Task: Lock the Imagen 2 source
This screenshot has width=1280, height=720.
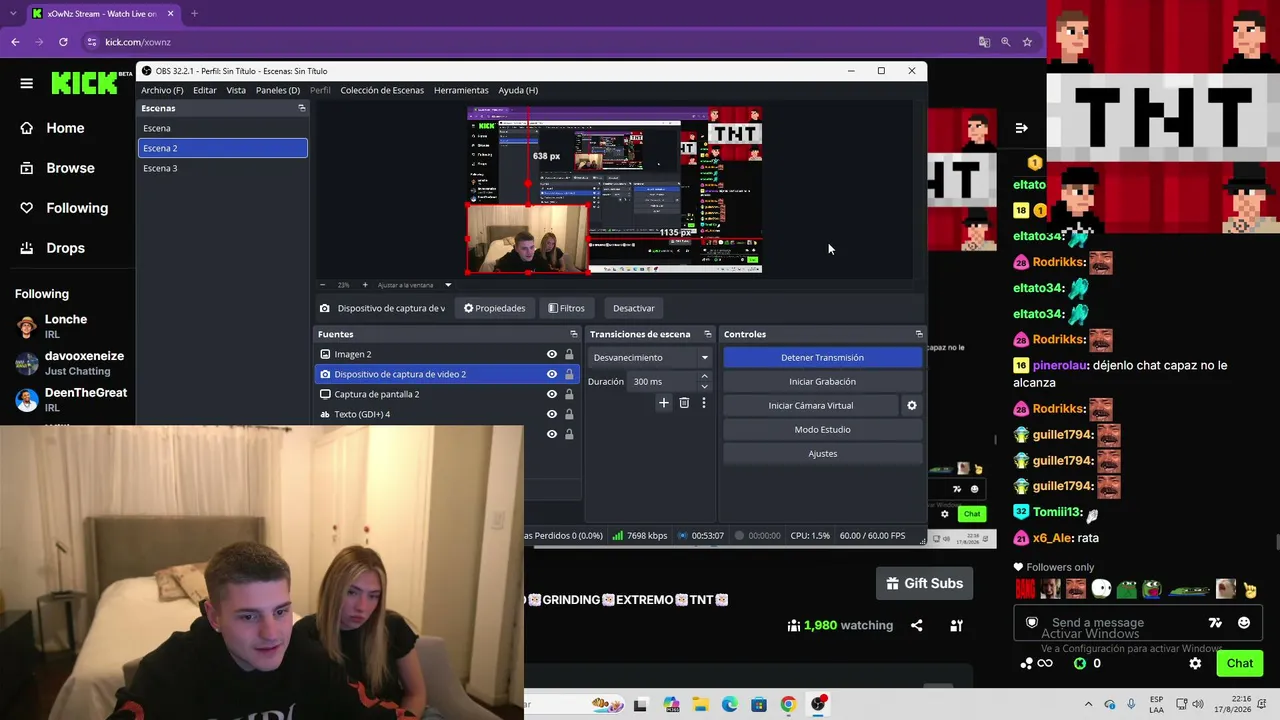Action: [x=569, y=354]
